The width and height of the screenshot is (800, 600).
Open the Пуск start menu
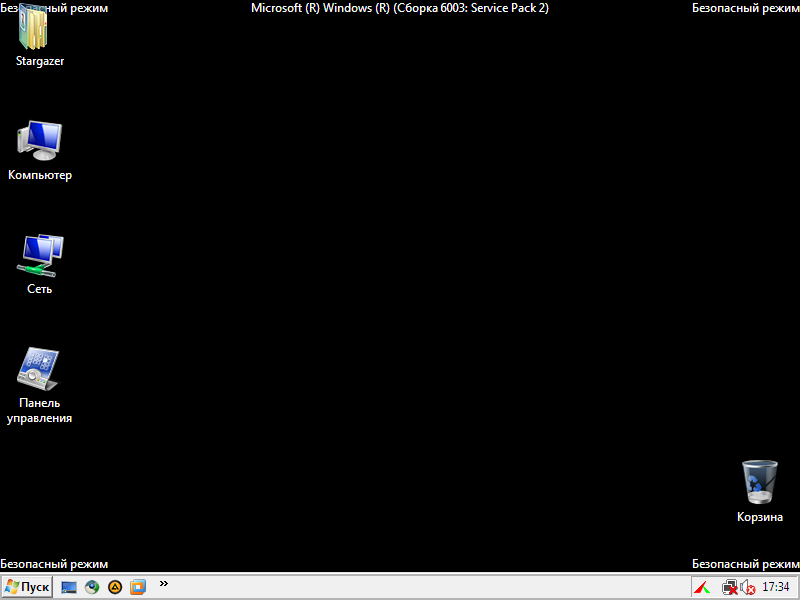click(27, 587)
